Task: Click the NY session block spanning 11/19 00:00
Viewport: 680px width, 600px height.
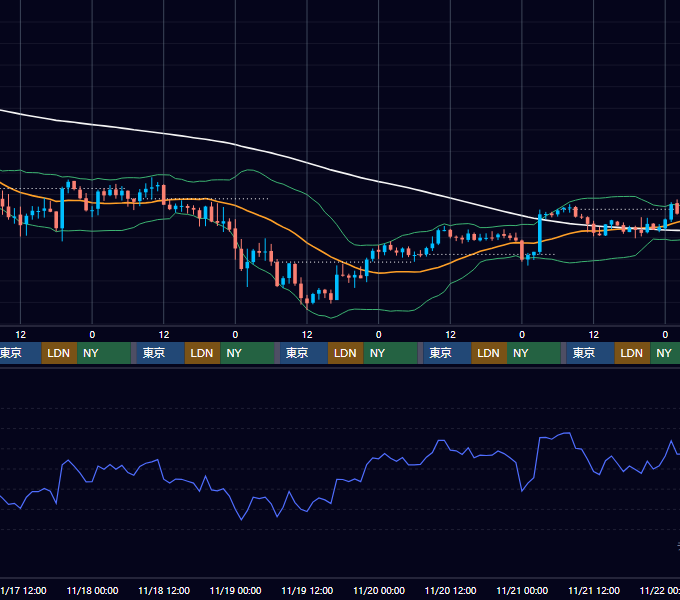Action: (x=247, y=353)
